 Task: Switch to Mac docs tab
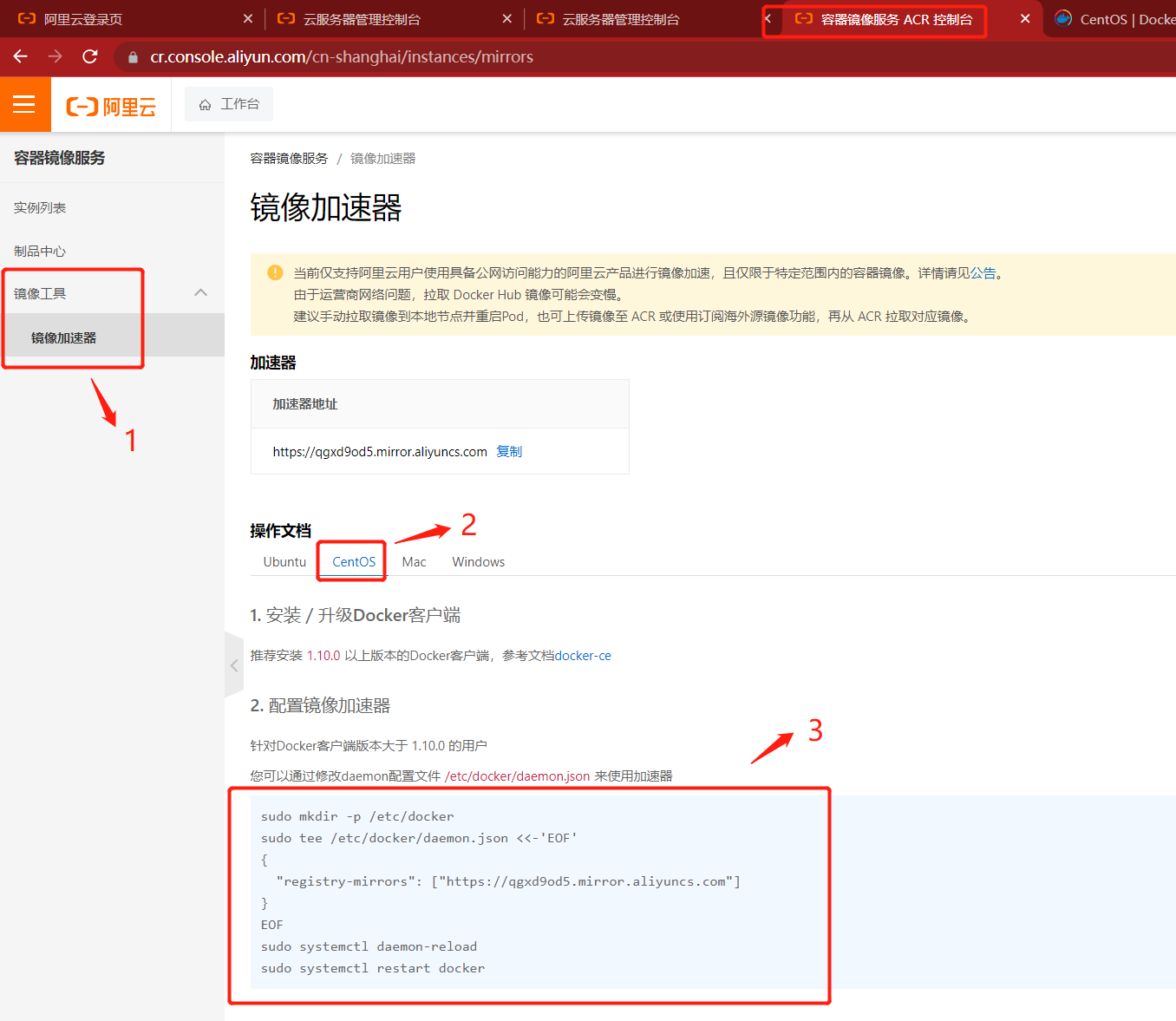point(414,561)
